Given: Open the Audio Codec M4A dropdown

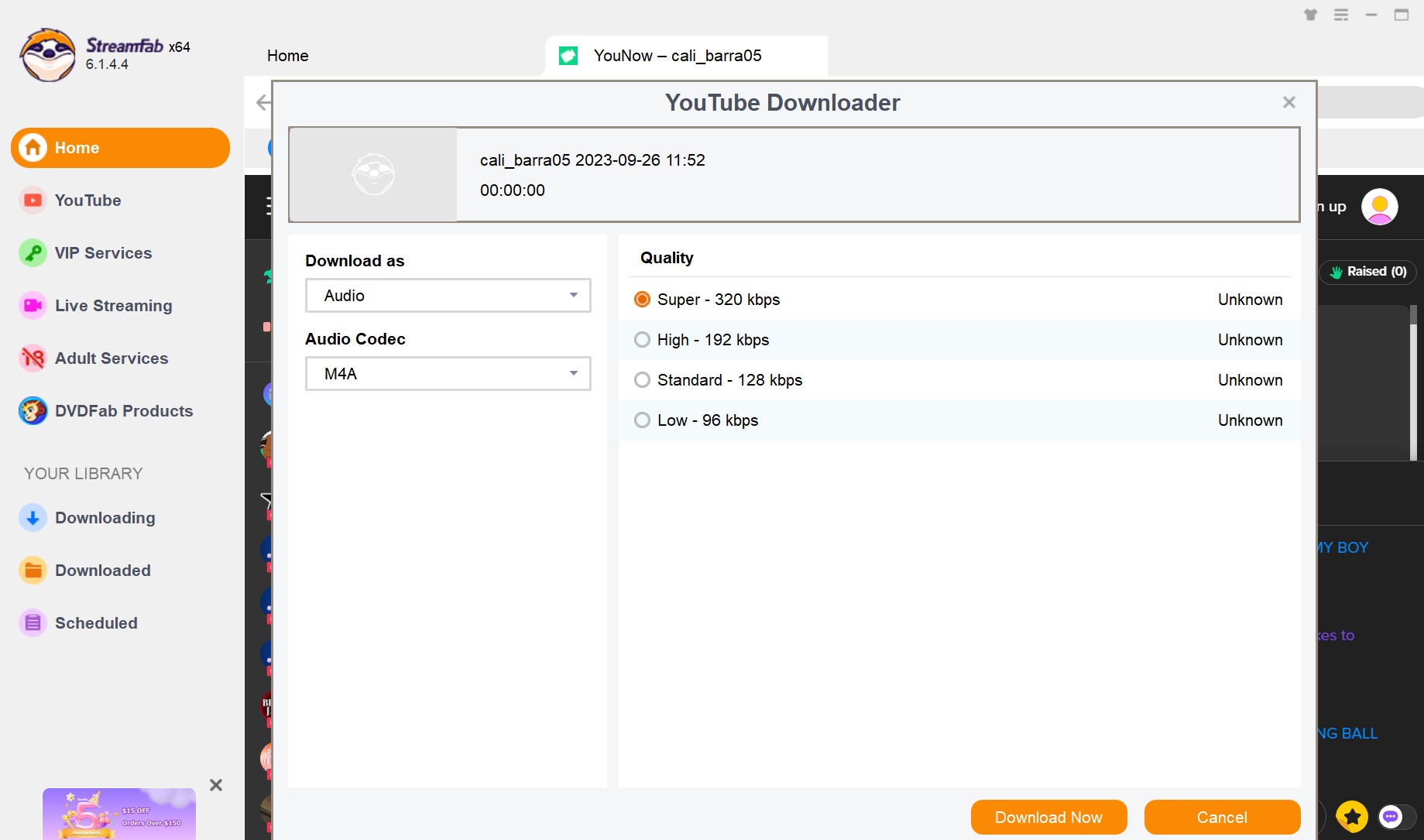Looking at the screenshot, I should [448, 374].
